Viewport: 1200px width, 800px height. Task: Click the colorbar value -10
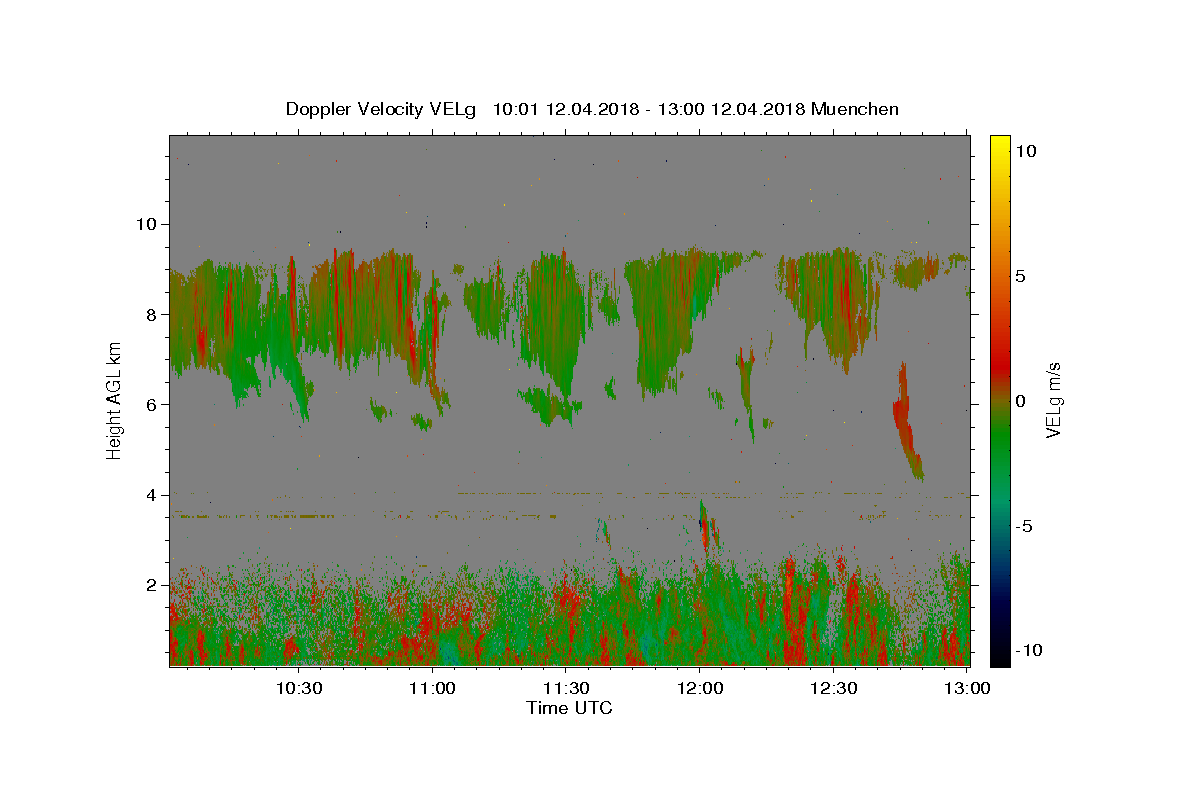(1027, 650)
